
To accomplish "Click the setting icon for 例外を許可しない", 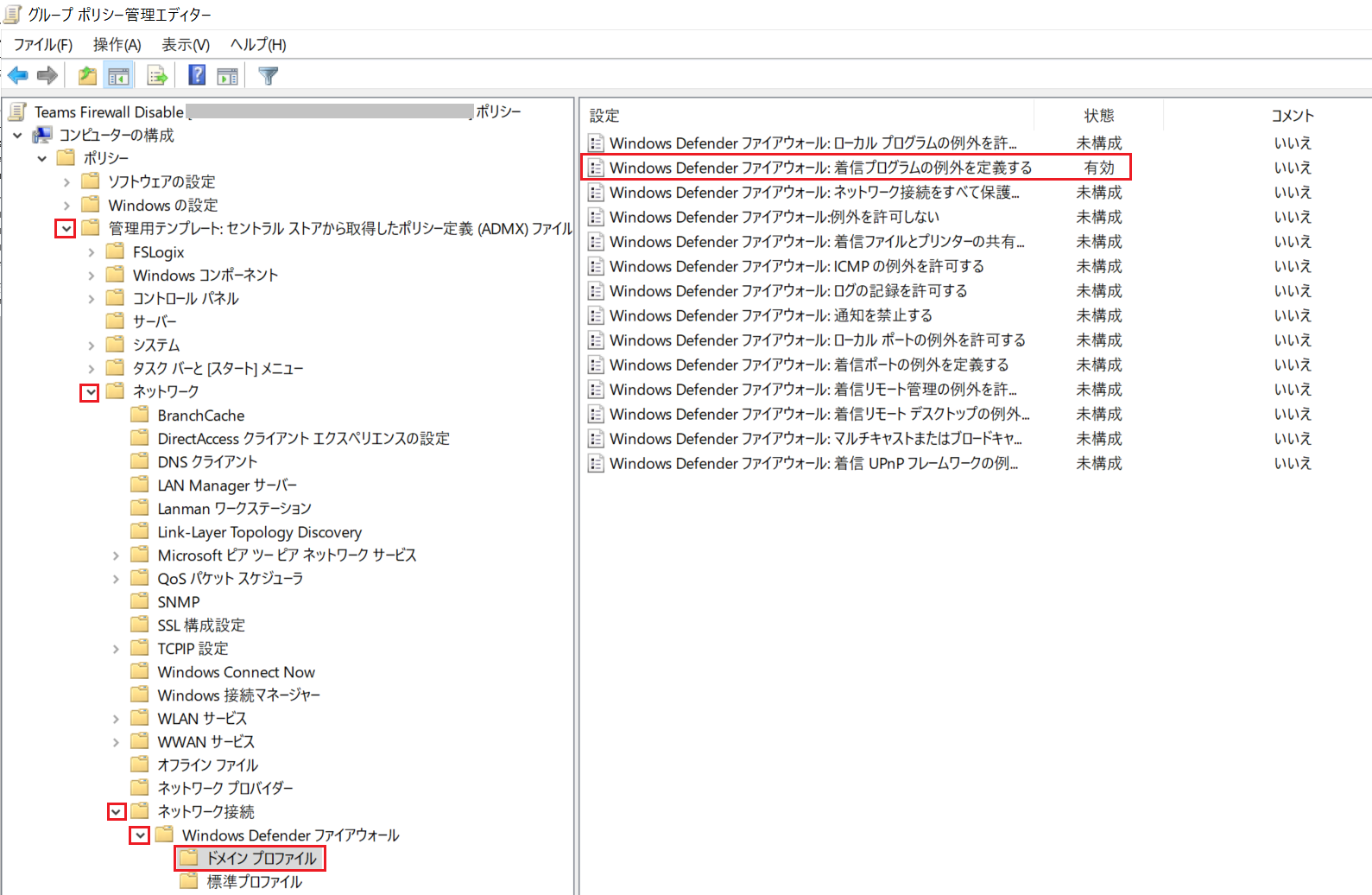I will [597, 217].
